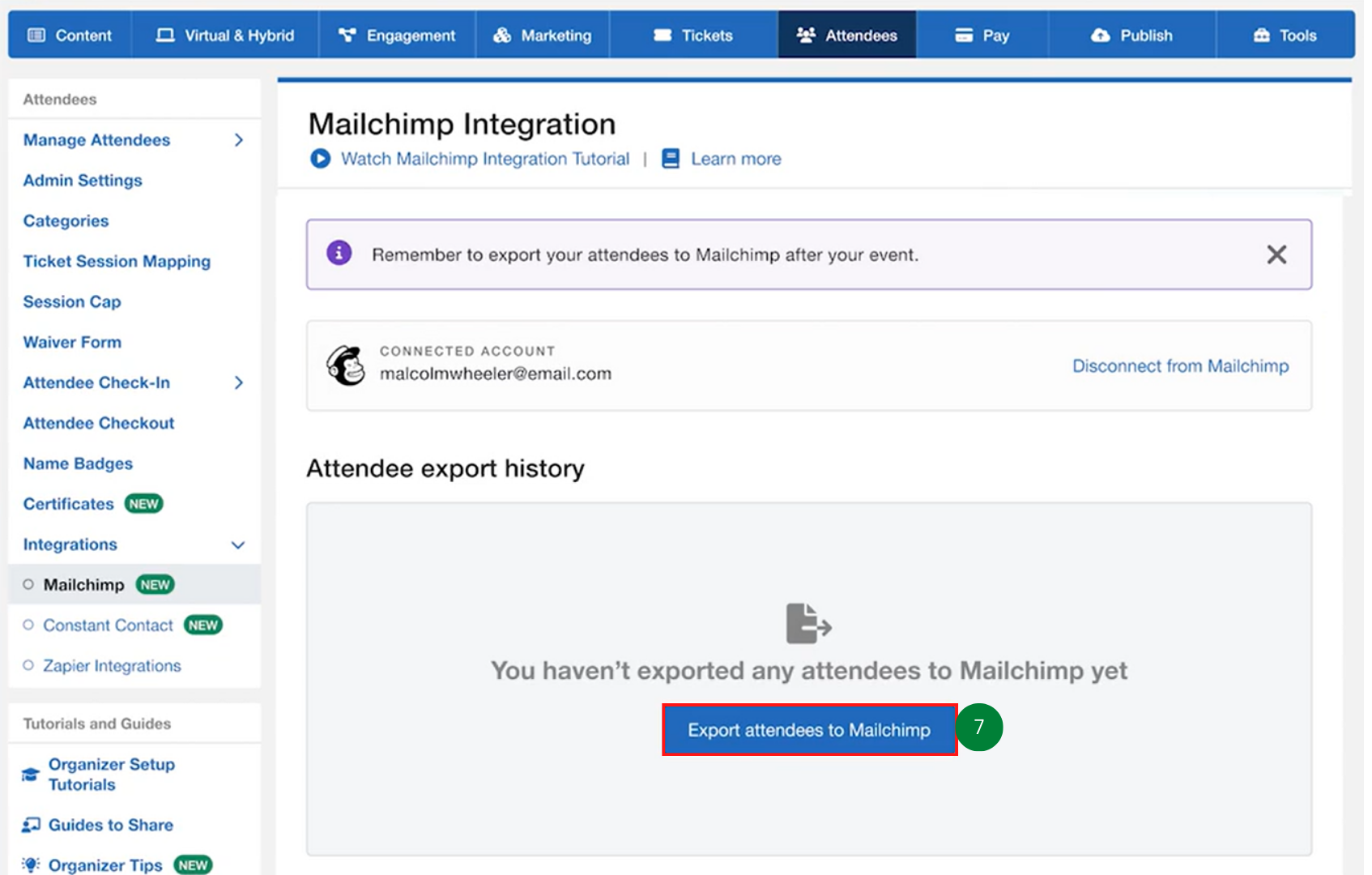Viewport: 1372px width, 875px height.
Task: Click the Learn more book icon
Action: tap(671, 158)
